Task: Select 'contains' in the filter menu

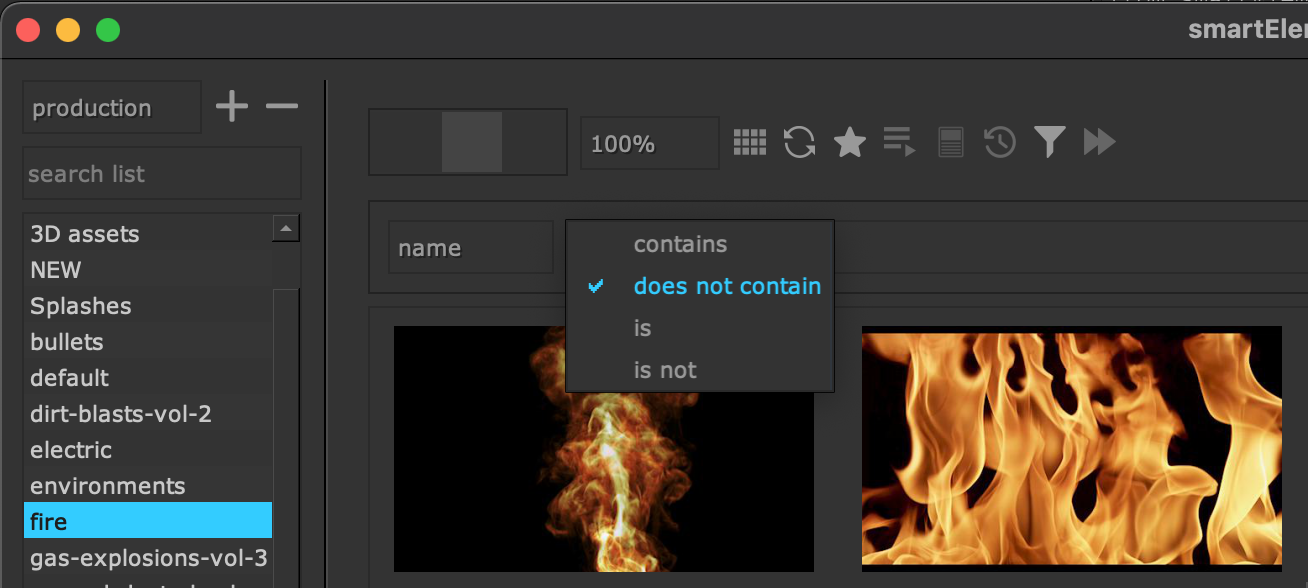Action: (x=680, y=244)
